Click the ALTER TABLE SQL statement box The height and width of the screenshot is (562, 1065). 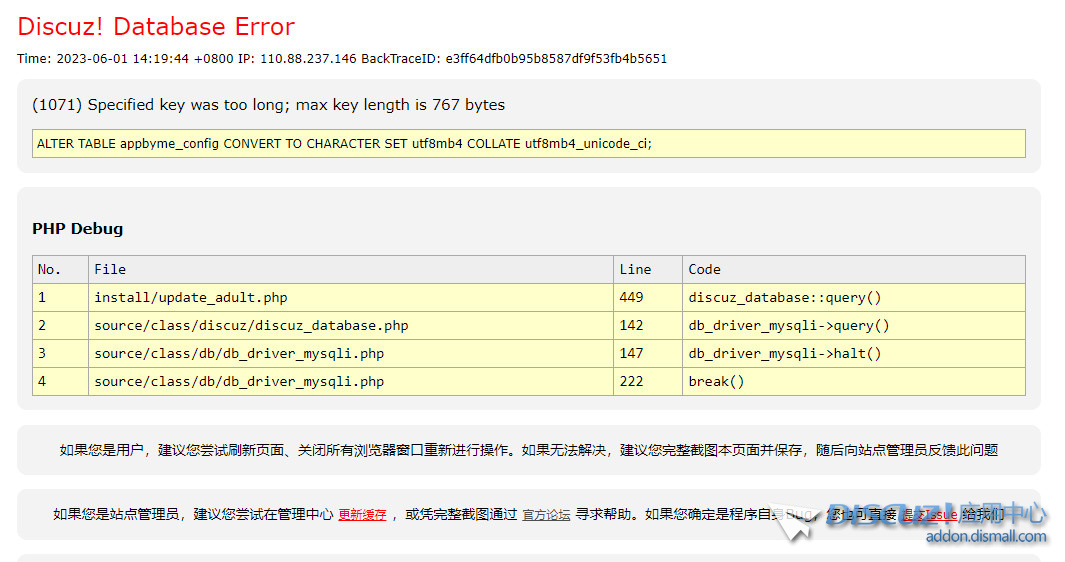pyautogui.click(x=528, y=144)
